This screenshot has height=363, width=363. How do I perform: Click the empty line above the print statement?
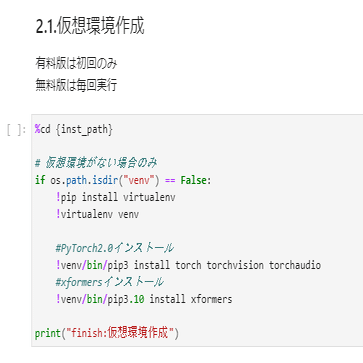pyautogui.click(x=197, y=316)
